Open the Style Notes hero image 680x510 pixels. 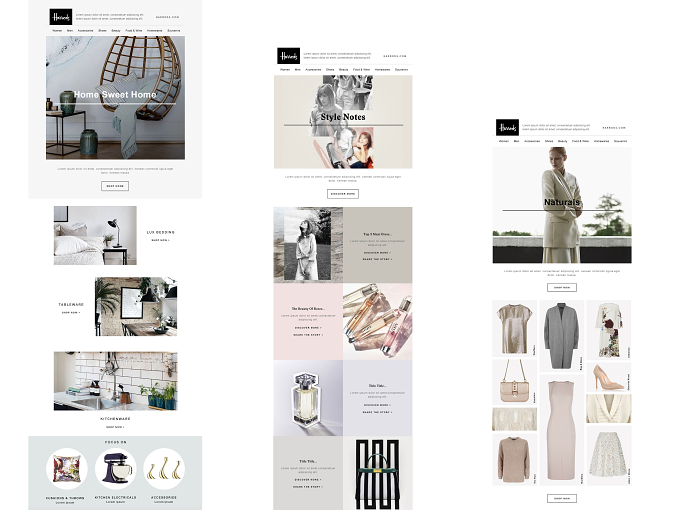pos(343,122)
